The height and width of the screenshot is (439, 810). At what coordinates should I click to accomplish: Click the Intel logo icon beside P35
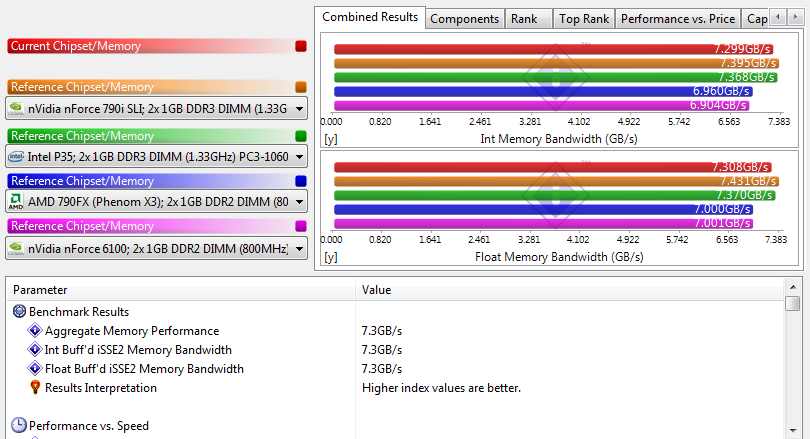(16, 156)
